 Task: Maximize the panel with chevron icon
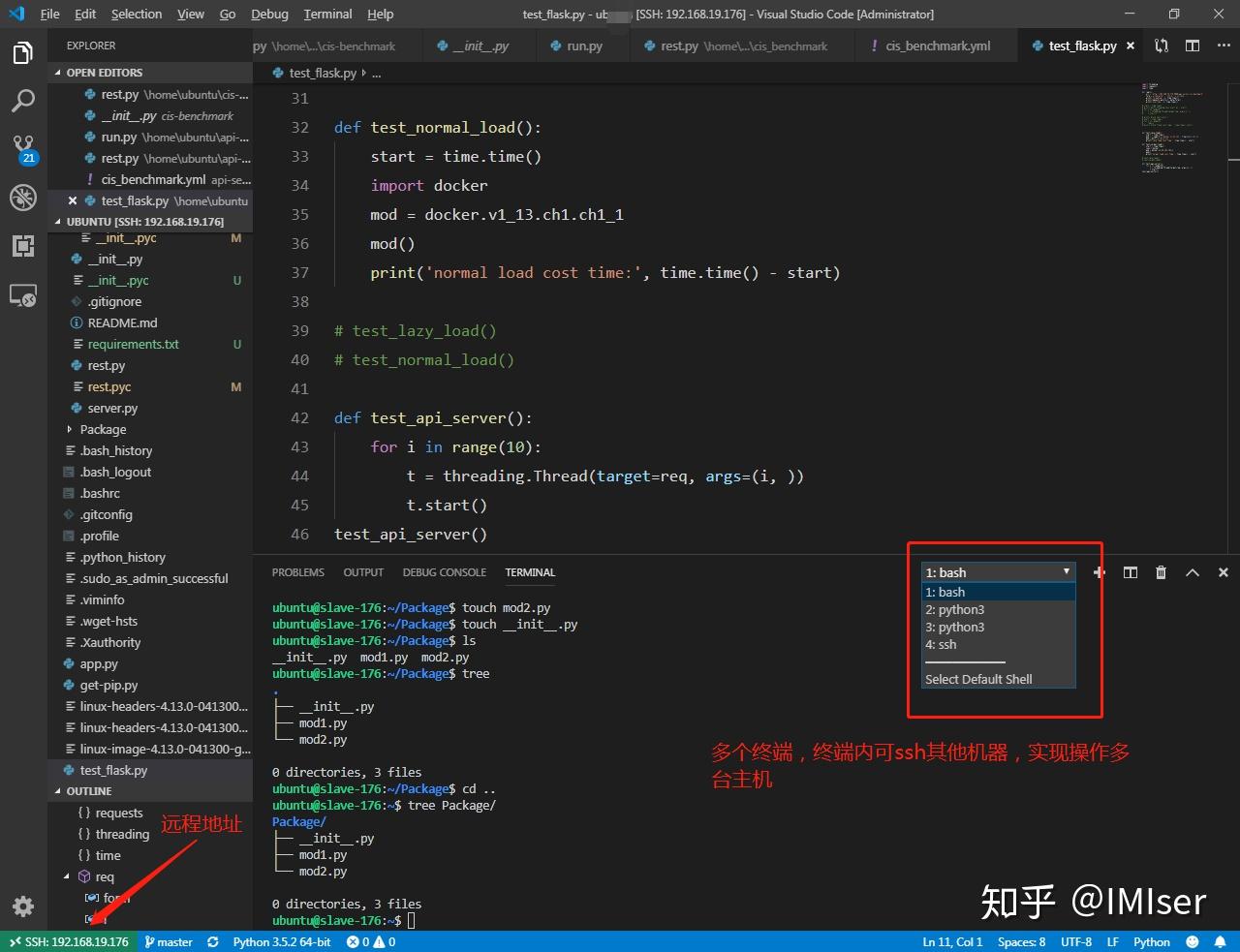point(1193,572)
